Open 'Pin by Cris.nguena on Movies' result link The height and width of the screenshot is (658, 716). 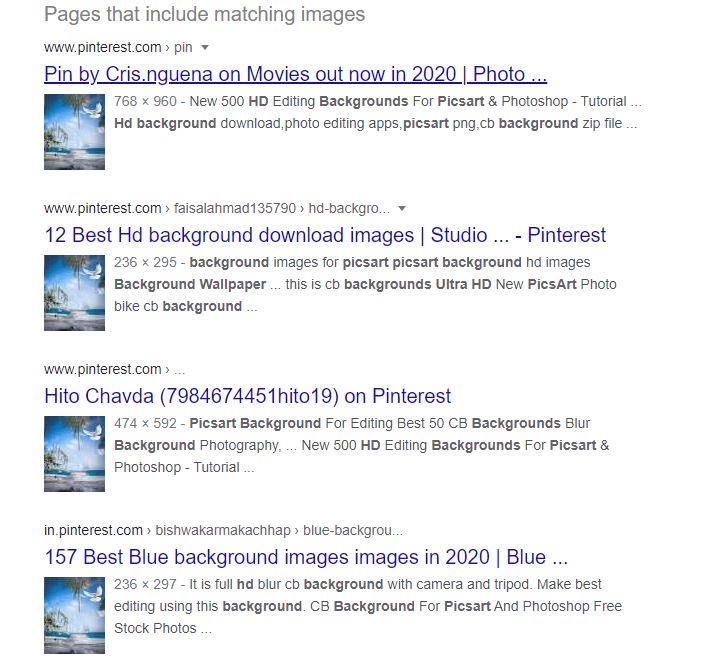[x=295, y=74]
